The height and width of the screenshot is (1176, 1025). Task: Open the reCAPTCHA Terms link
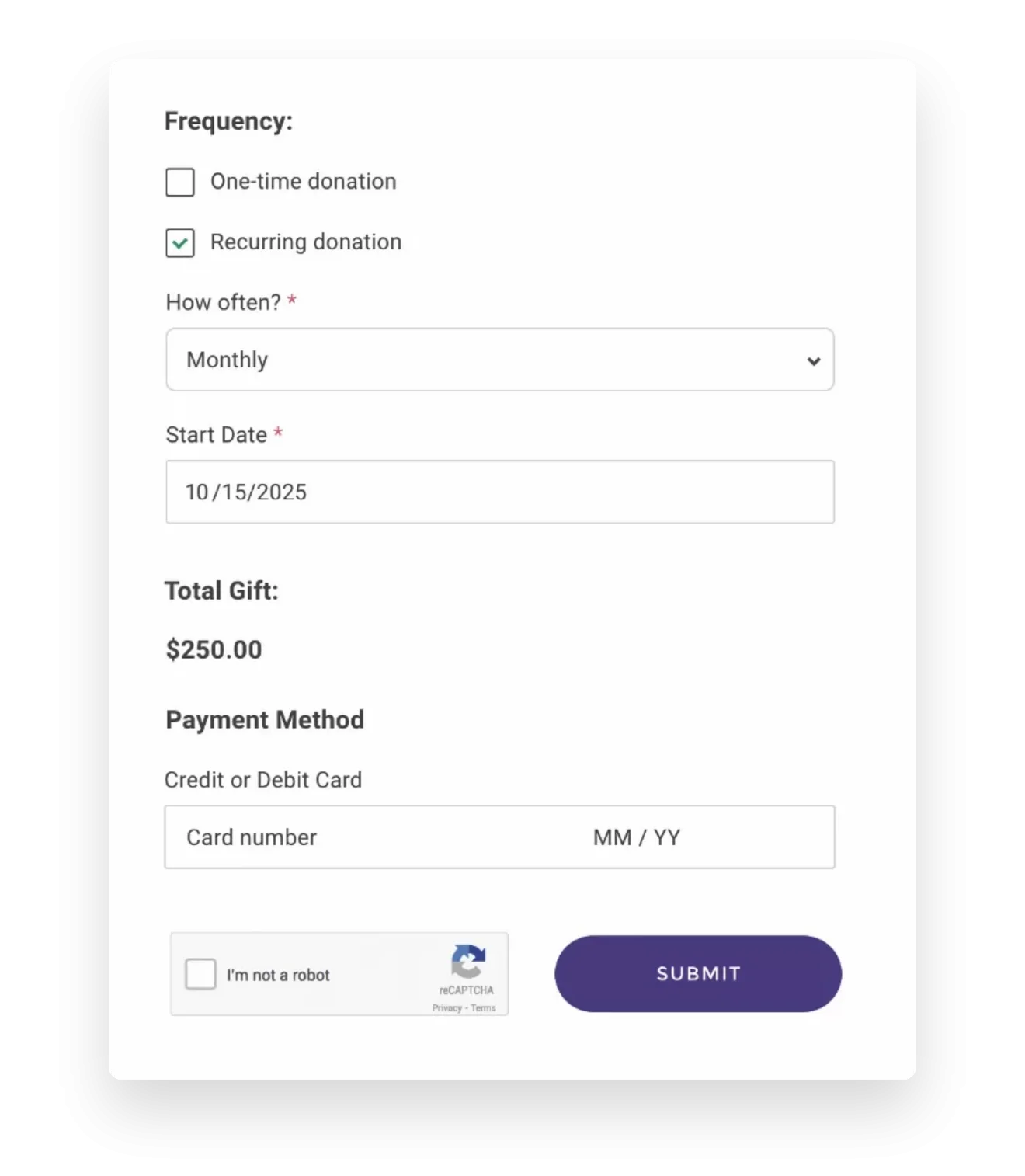[x=483, y=1008]
